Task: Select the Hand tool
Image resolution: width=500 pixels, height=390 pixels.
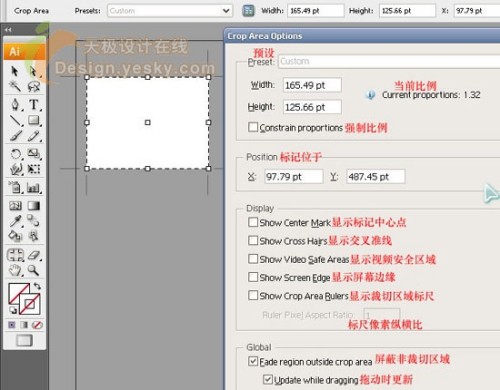Action: pos(15,270)
